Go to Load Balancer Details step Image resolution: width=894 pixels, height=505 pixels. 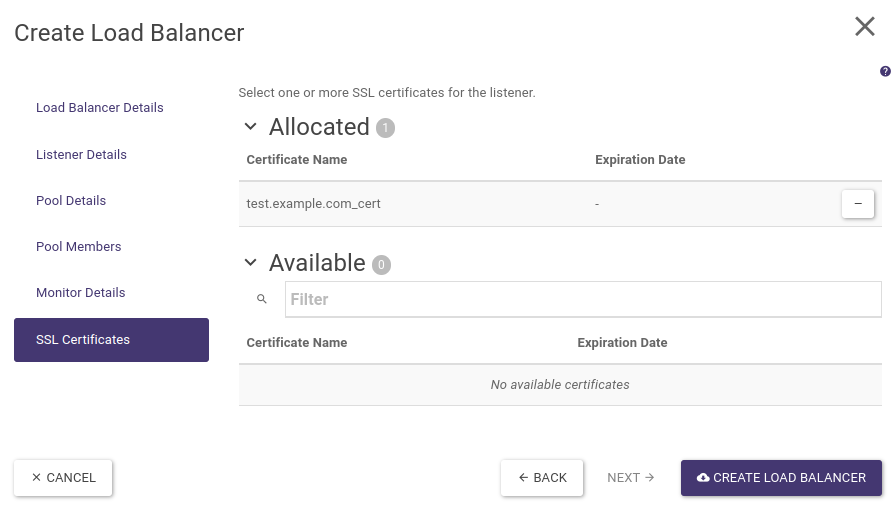pyautogui.click(x=100, y=108)
